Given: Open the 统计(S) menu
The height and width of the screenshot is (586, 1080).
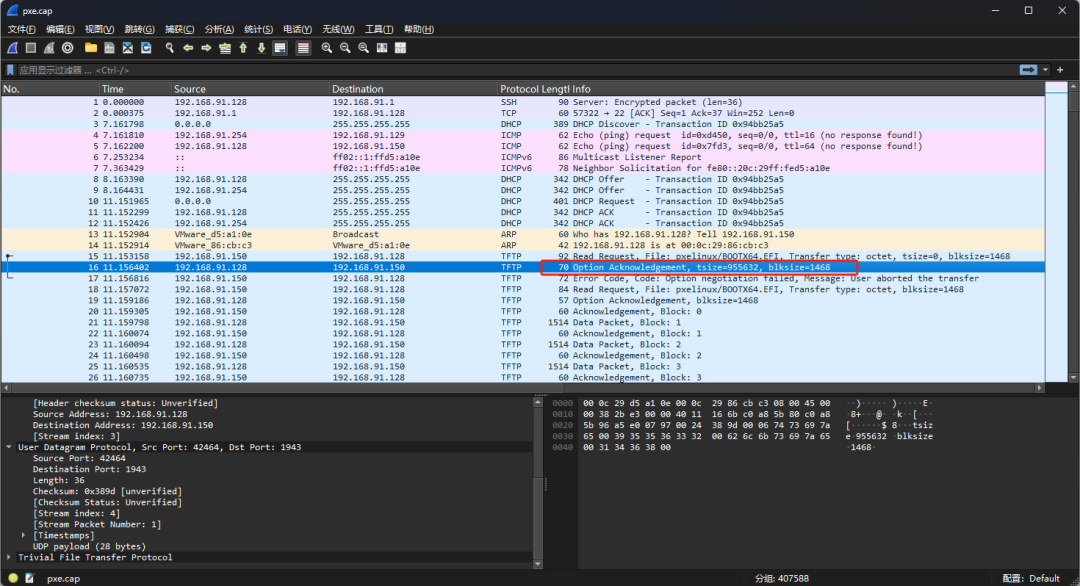Looking at the screenshot, I should click(258, 29).
